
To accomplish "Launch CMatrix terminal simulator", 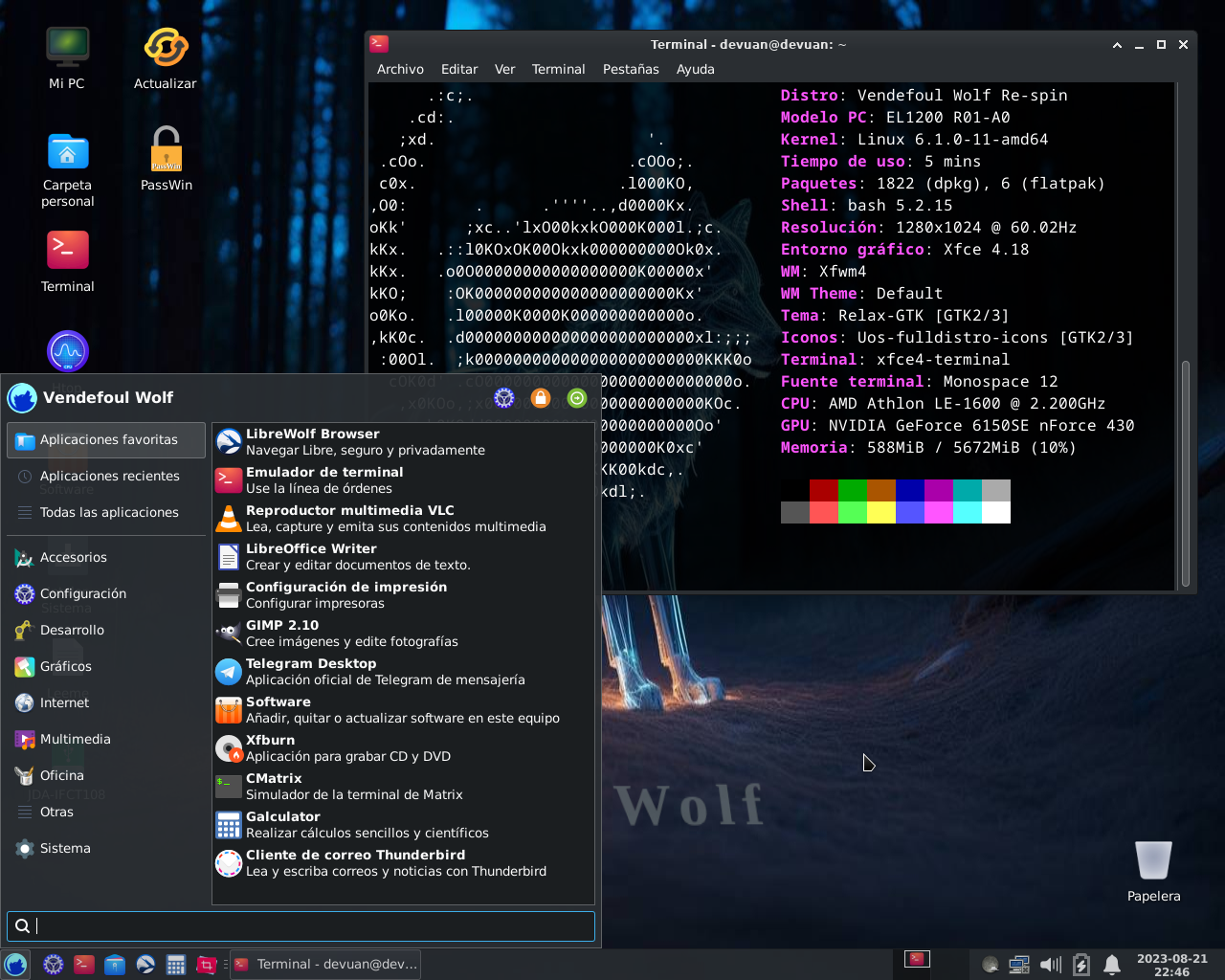I will coord(403,787).
